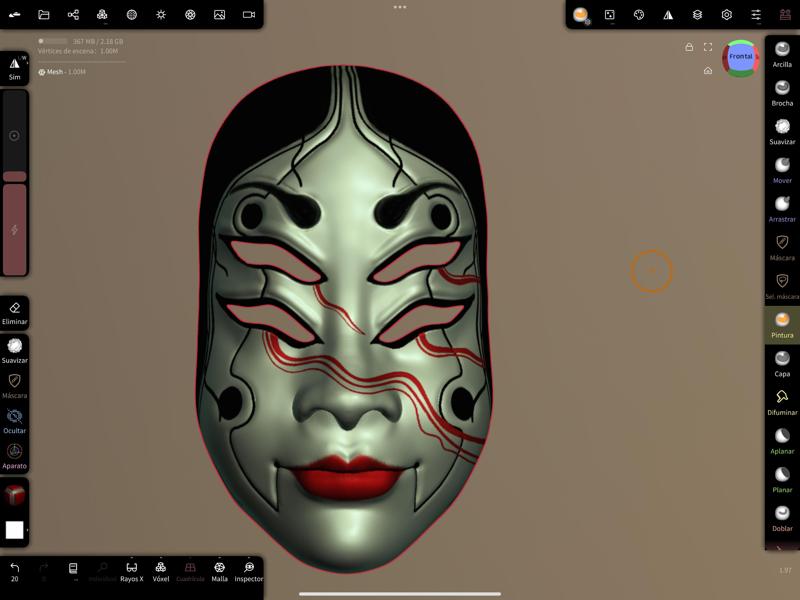Open the Post Process aperture menu
The image size is (800, 600).
pyautogui.click(x=190, y=15)
